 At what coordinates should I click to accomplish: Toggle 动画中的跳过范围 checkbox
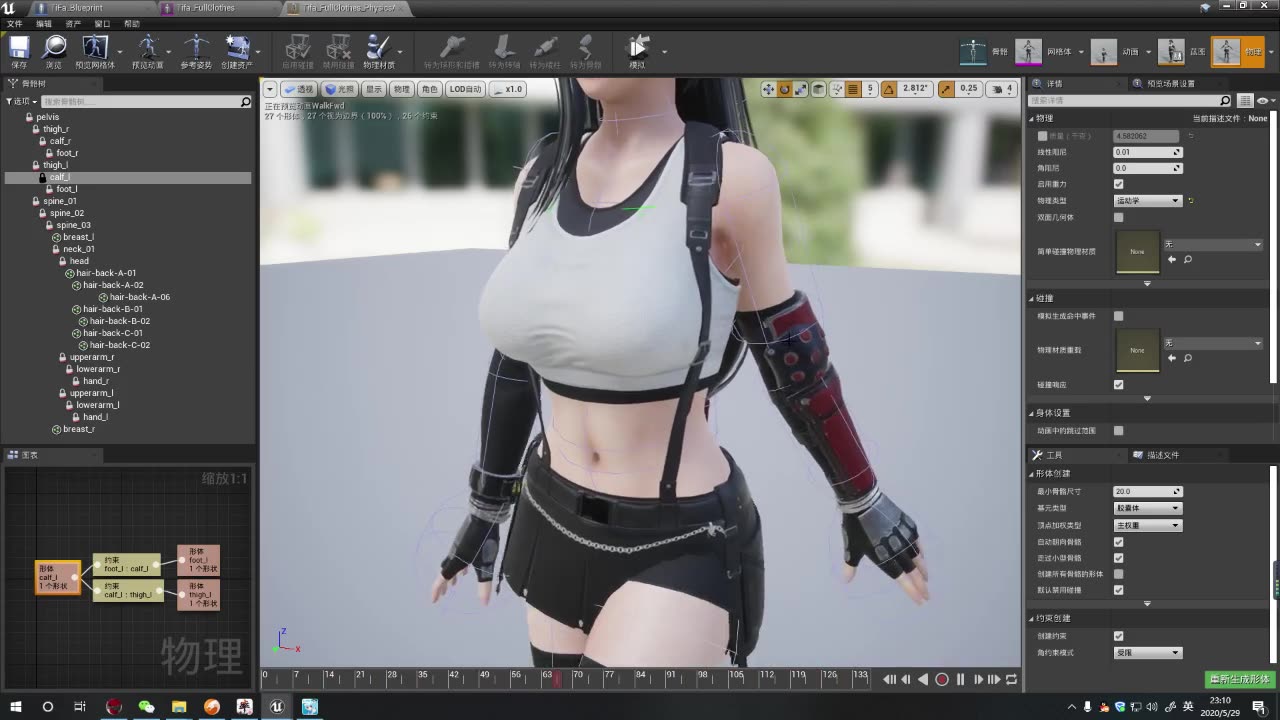[1118, 431]
